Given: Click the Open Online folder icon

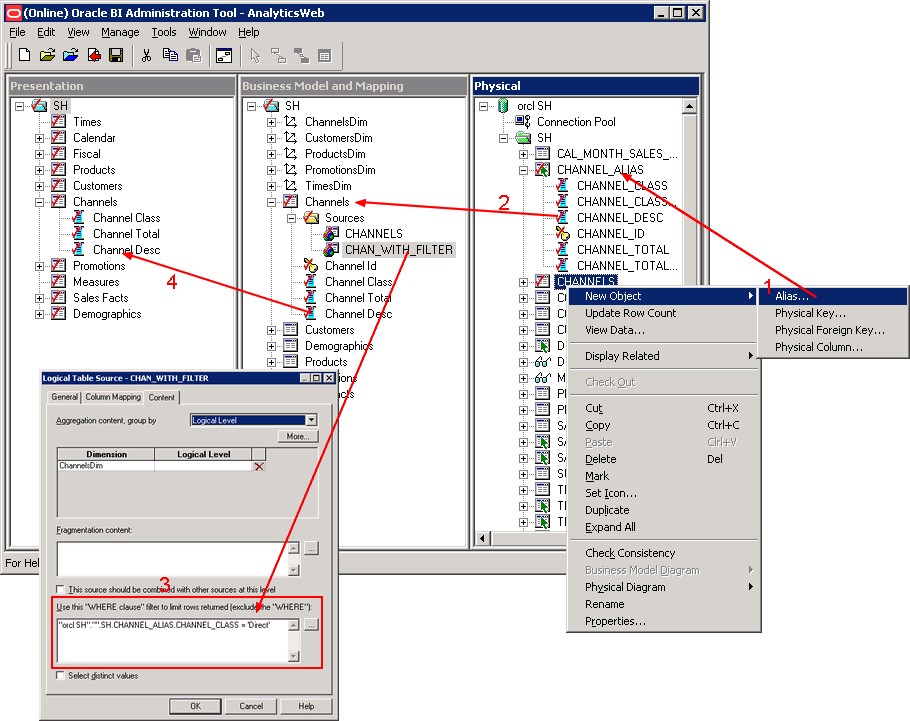Looking at the screenshot, I should click(70, 56).
